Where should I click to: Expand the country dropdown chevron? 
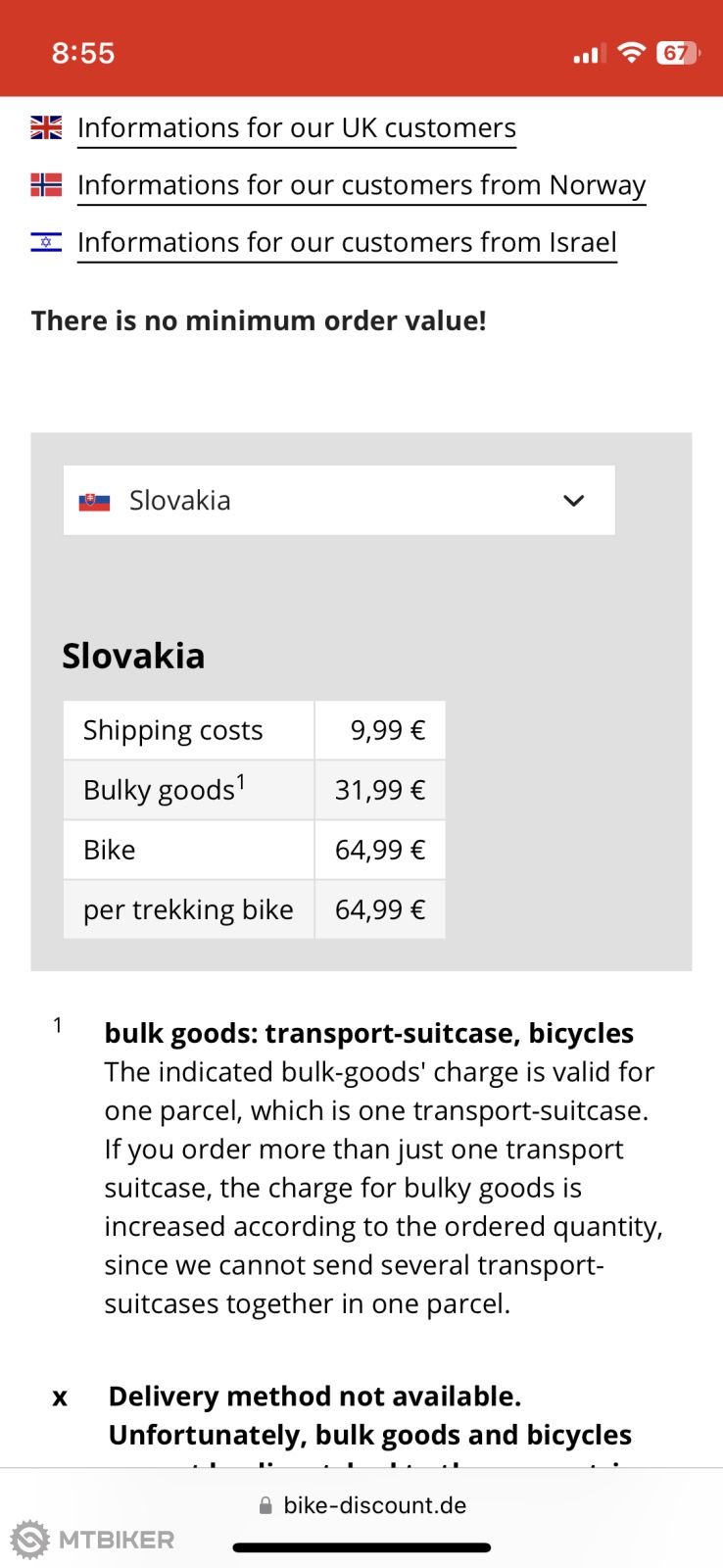point(574,501)
